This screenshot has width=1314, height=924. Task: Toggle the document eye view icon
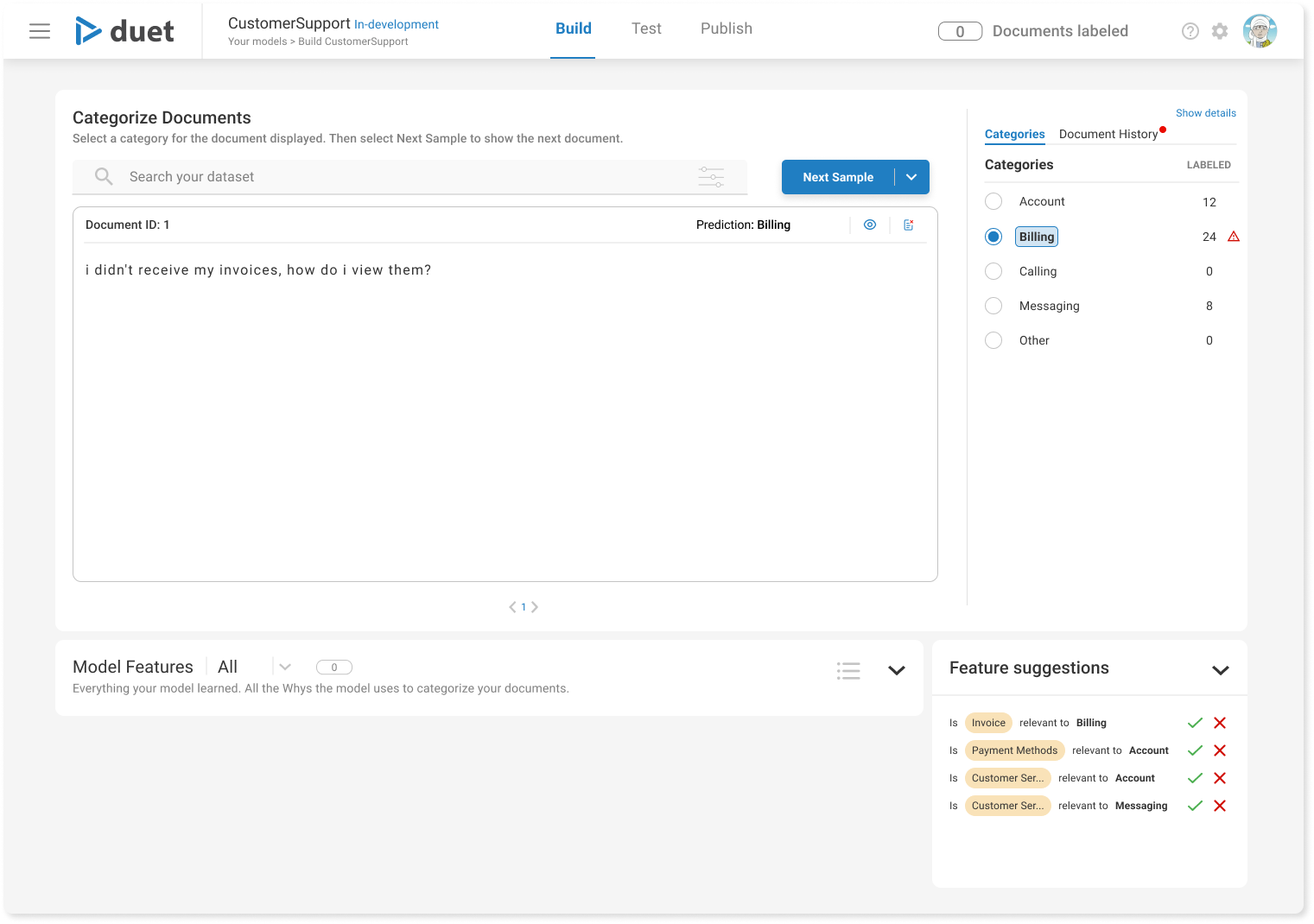pos(870,225)
